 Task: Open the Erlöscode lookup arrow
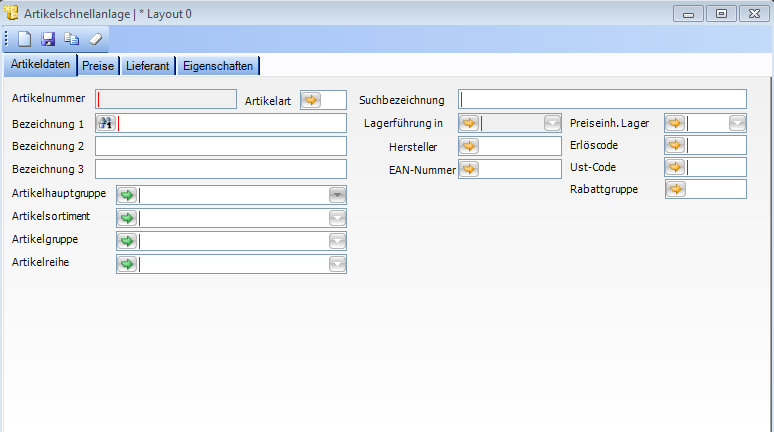(676, 146)
